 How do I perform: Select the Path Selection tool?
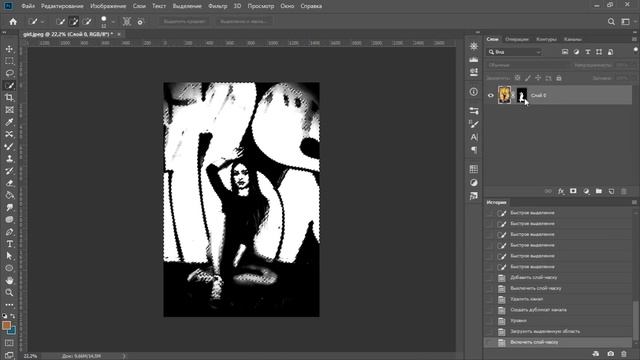[9, 256]
